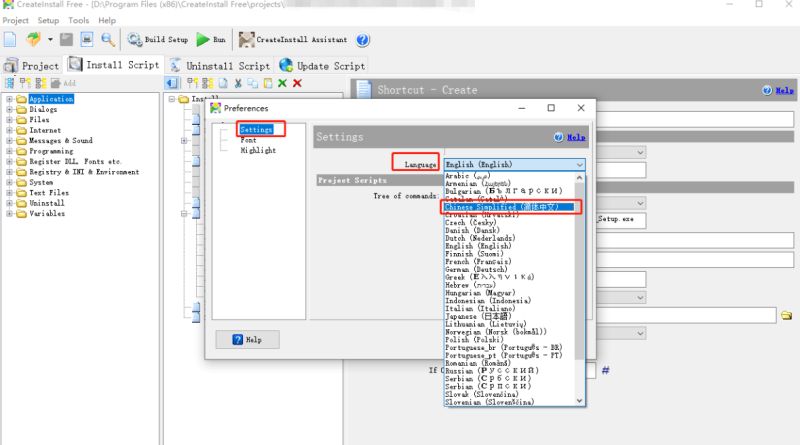Expand the Dialogs folder in tree
The height and width of the screenshot is (445, 800).
(10, 110)
